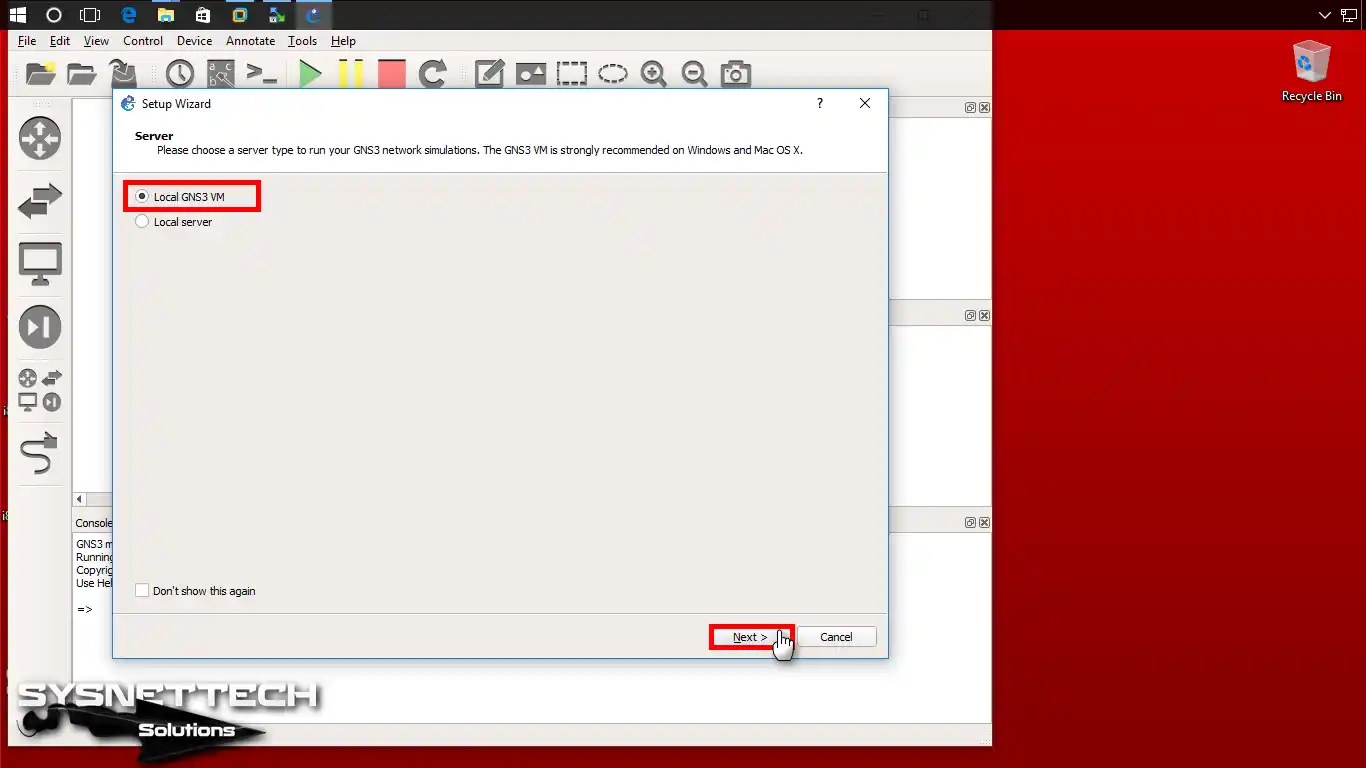Open the Edit menu
Image resolution: width=1366 pixels, height=768 pixels.
click(60, 41)
